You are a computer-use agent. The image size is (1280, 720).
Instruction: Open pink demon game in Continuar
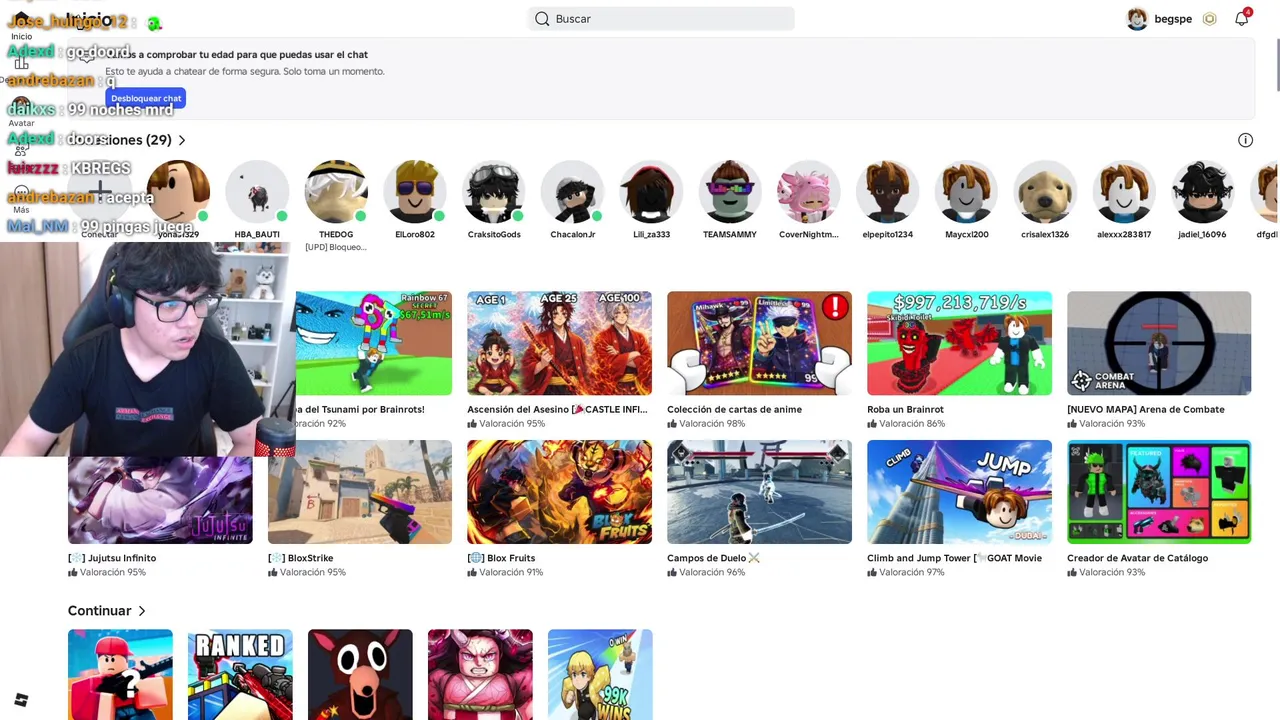click(480, 674)
